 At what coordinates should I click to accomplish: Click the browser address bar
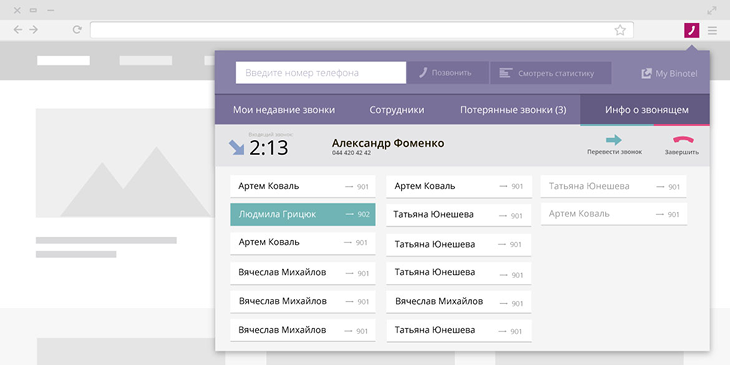(362, 30)
